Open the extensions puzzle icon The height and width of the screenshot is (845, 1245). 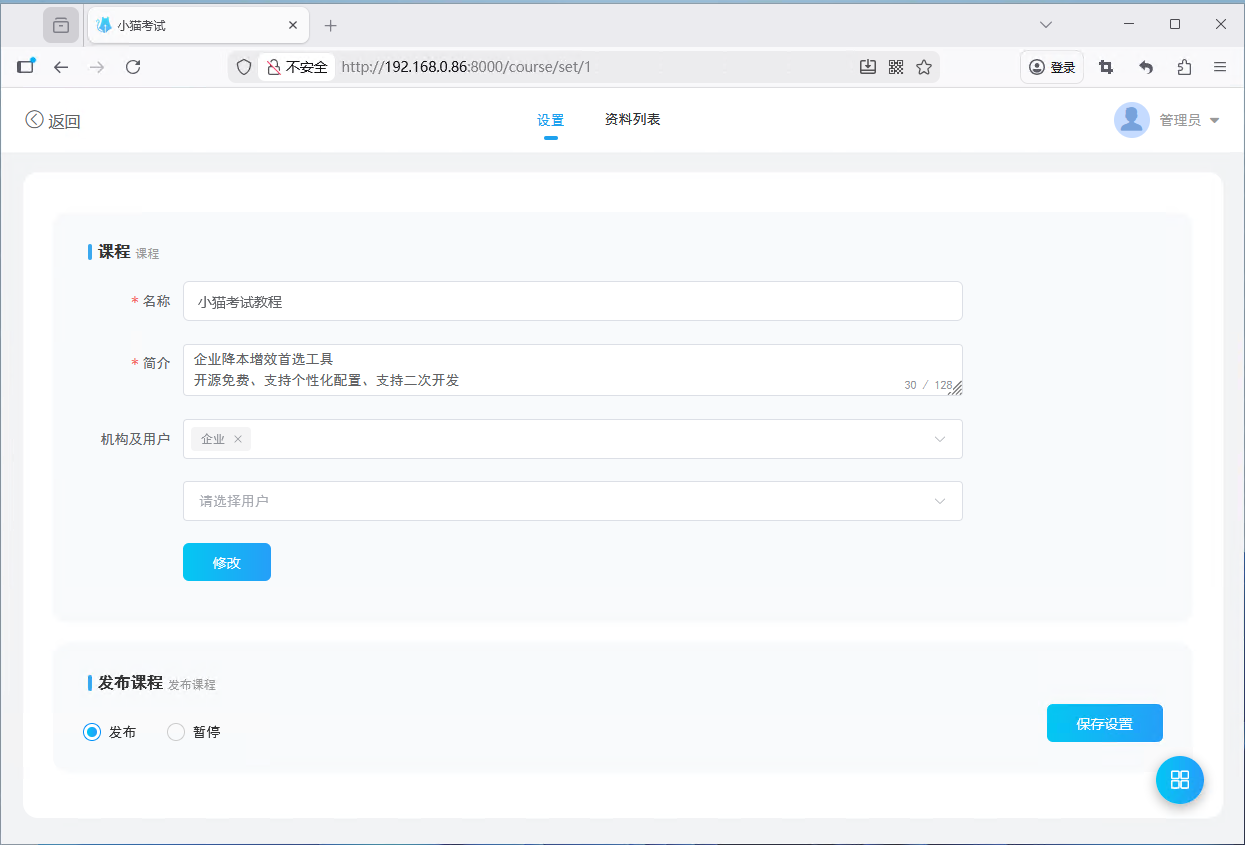[x=1185, y=67]
